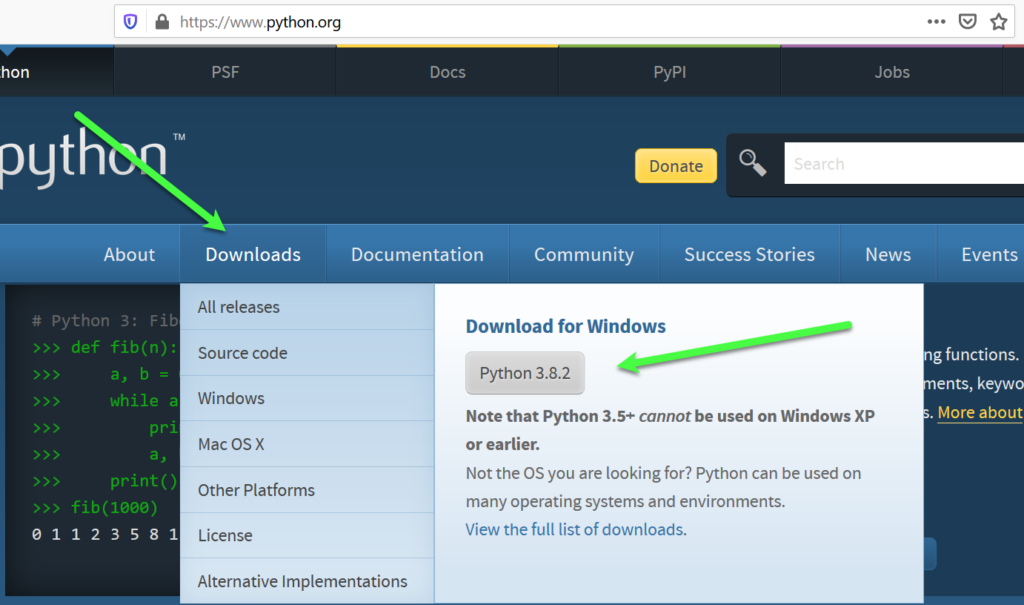Image resolution: width=1024 pixels, height=605 pixels.
Task: Click the tracking protection shield icon
Action: tap(131, 22)
